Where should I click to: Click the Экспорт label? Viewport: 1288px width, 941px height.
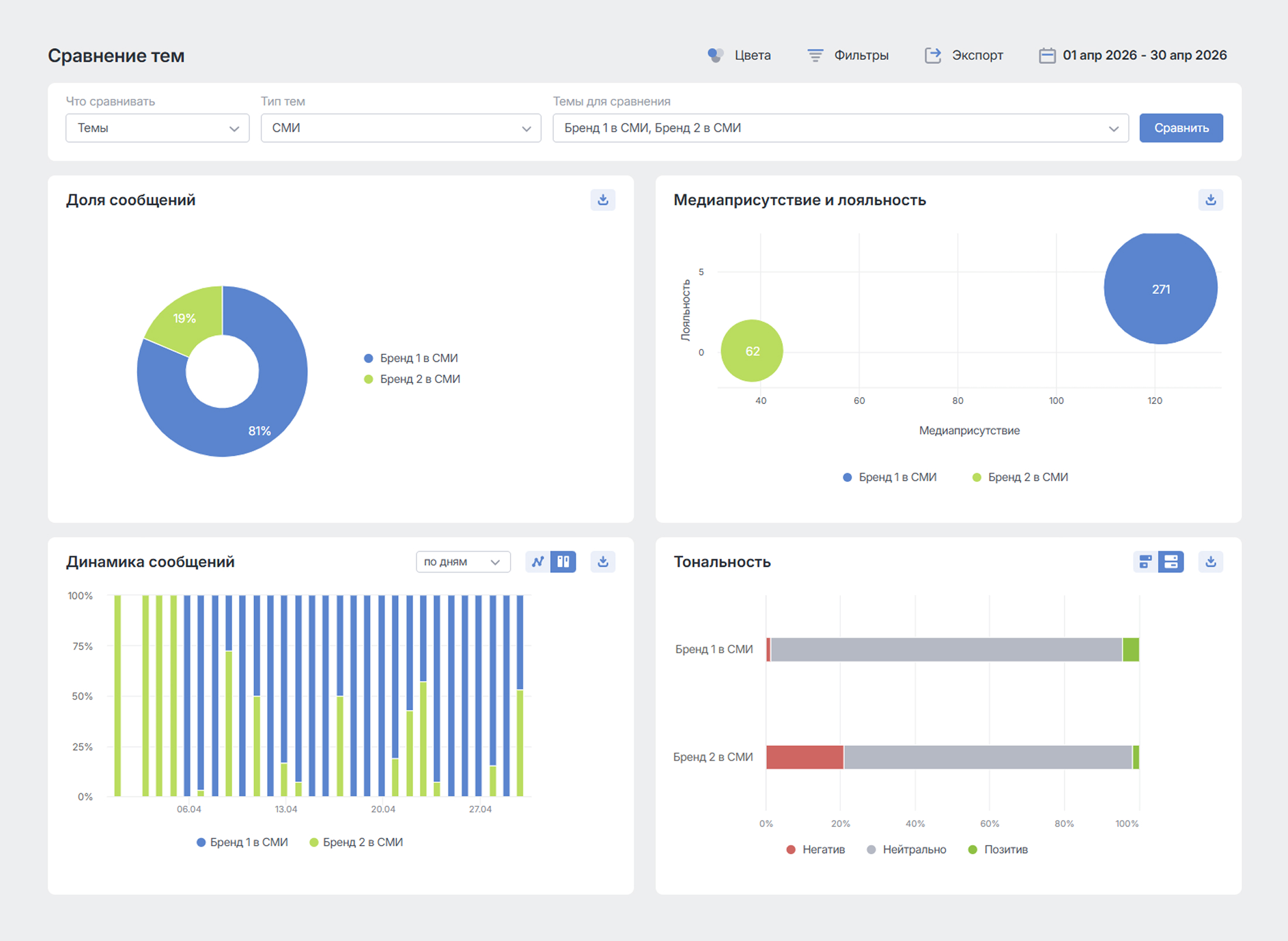(977, 56)
